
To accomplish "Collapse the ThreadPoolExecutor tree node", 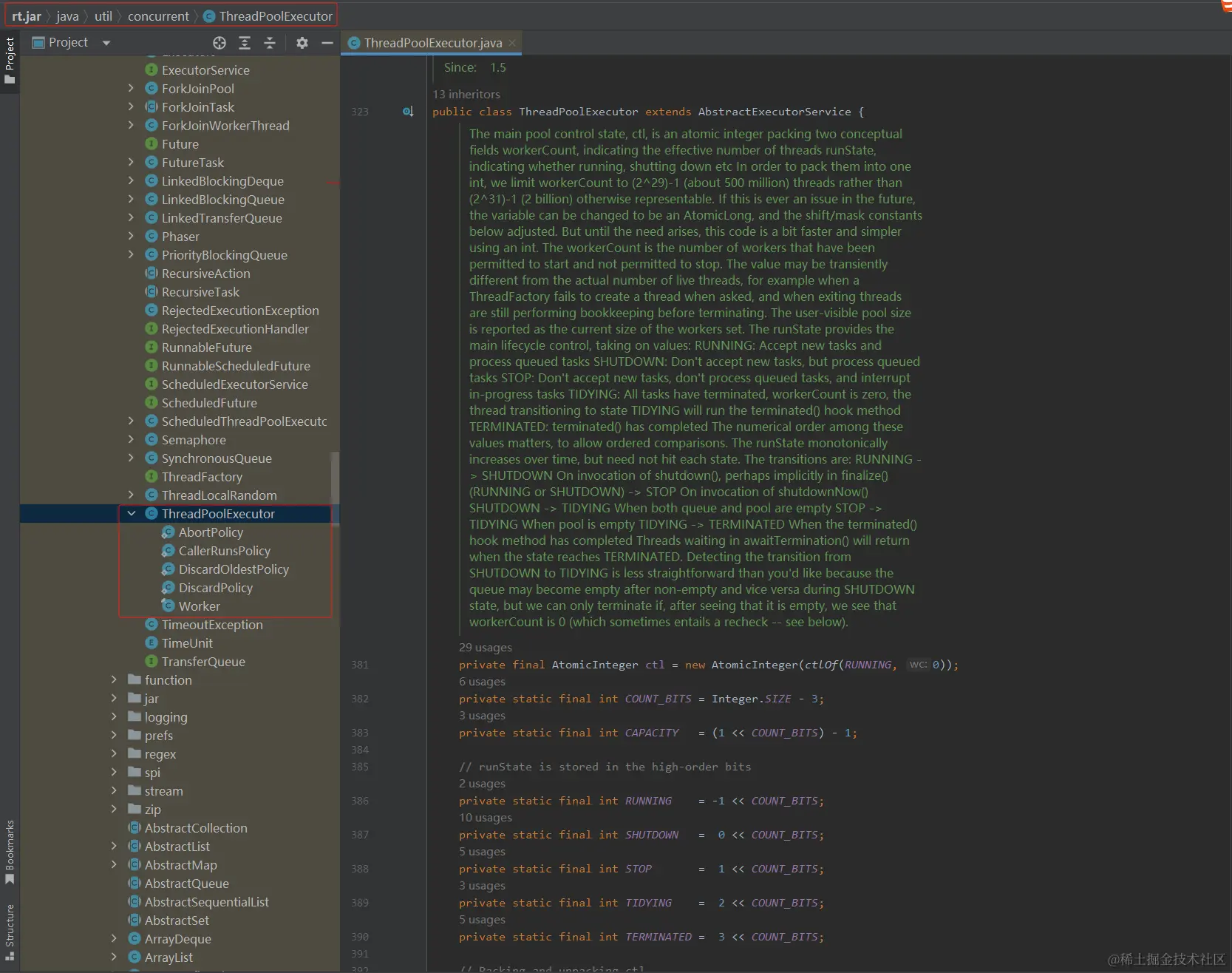I will click(132, 513).
